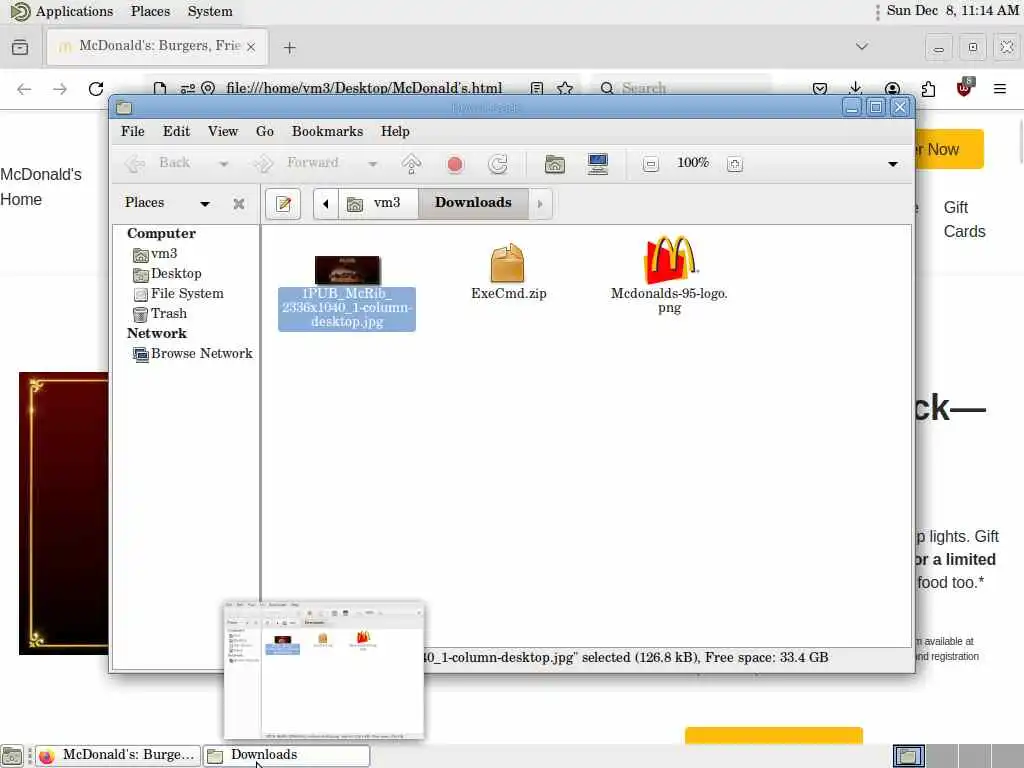Zoom out in the file manager
This screenshot has height=768, width=1024.
coord(650,164)
